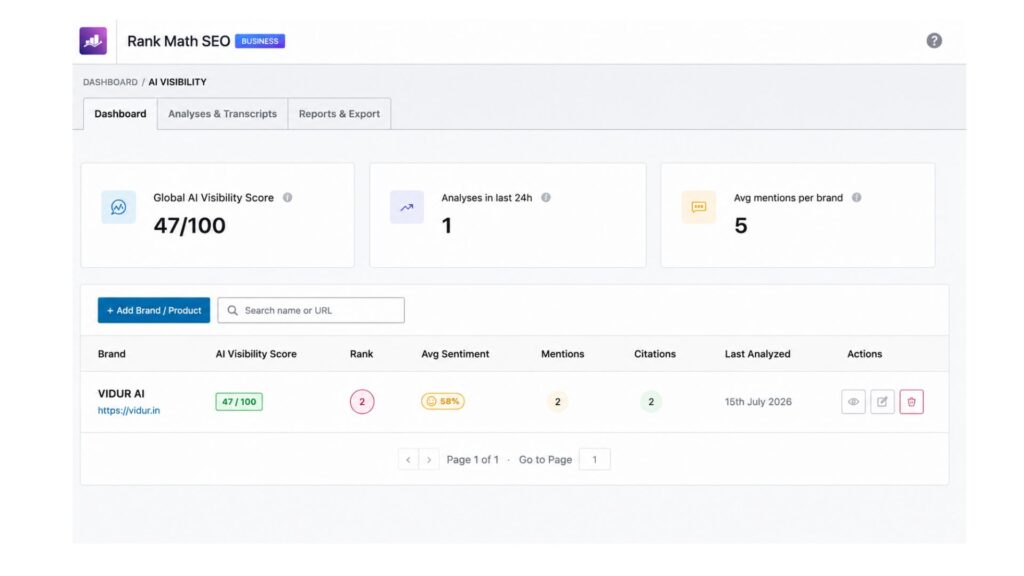Click the Rank Math purple logo icon

coord(93,40)
